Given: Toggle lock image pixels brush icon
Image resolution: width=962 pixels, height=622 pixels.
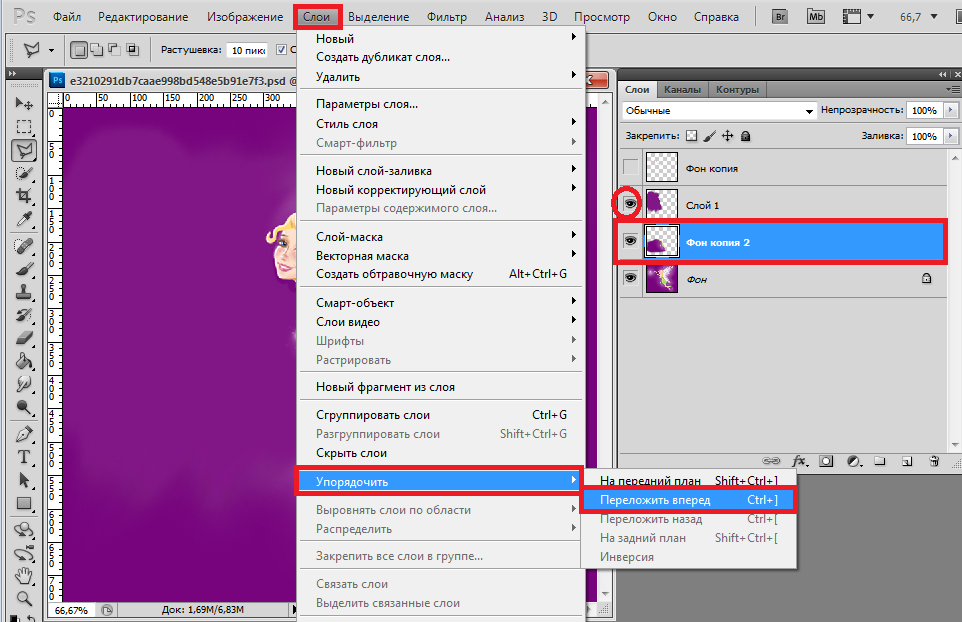Looking at the screenshot, I should pyautogui.click(x=710, y=136).
